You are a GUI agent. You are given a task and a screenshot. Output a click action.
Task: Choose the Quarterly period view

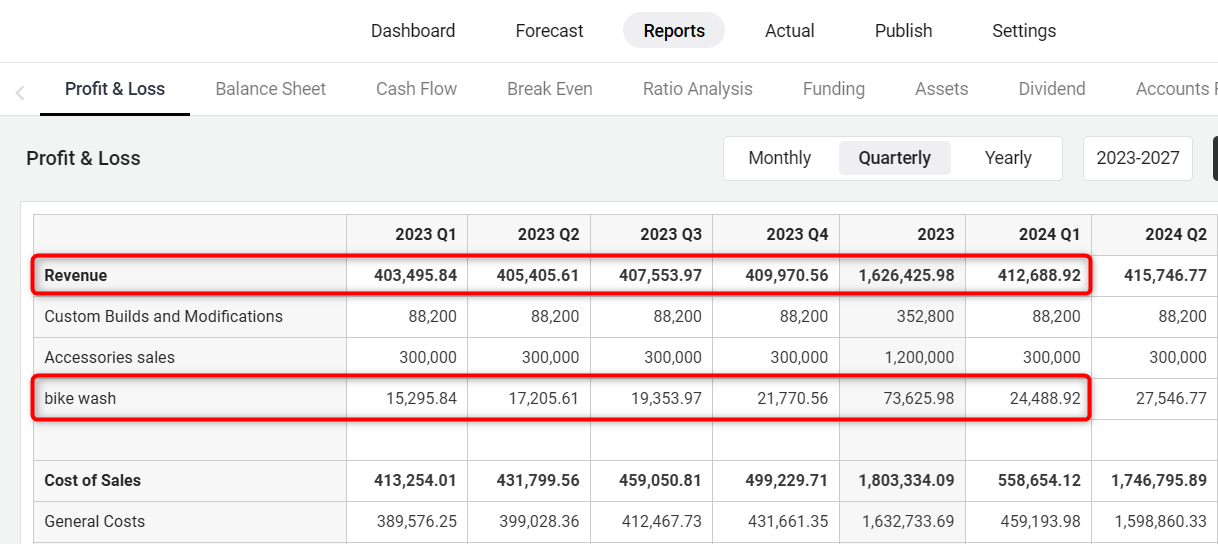(x=894, y=158)
